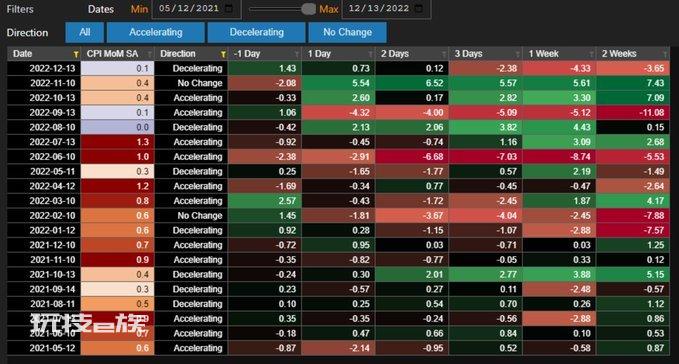Viewport: 679px width, 364px height.
Task: Click the filter icon on 1 Day column
Action: tap(370, 54)
